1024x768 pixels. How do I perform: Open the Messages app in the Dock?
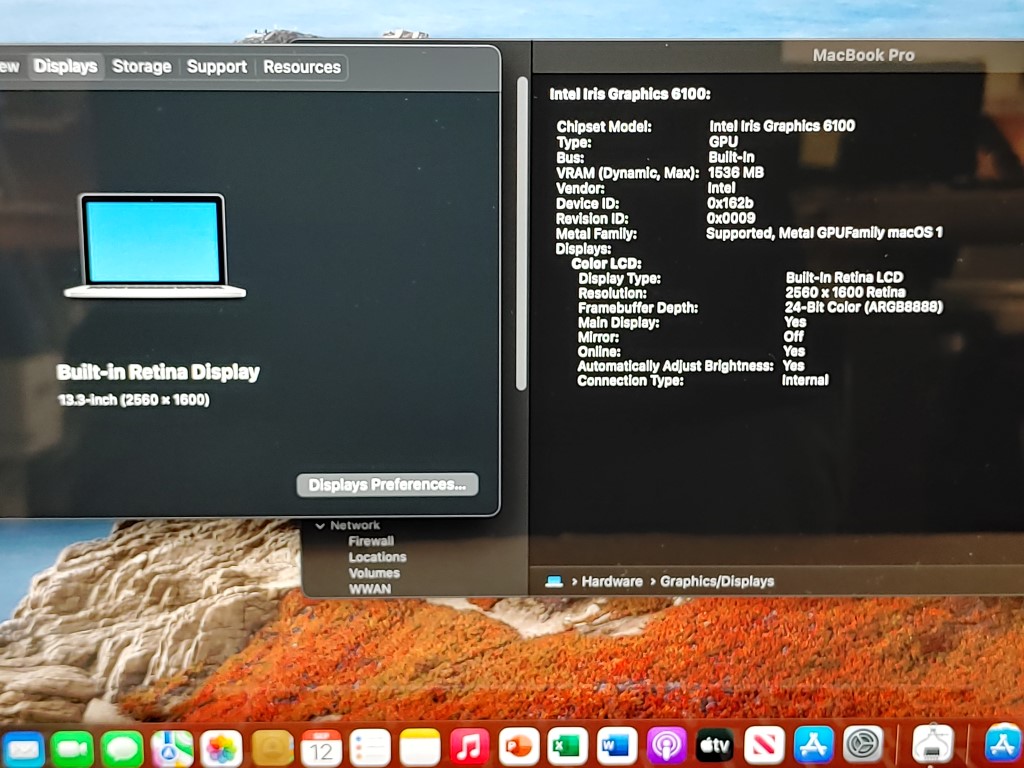click(x=121, y=748)
